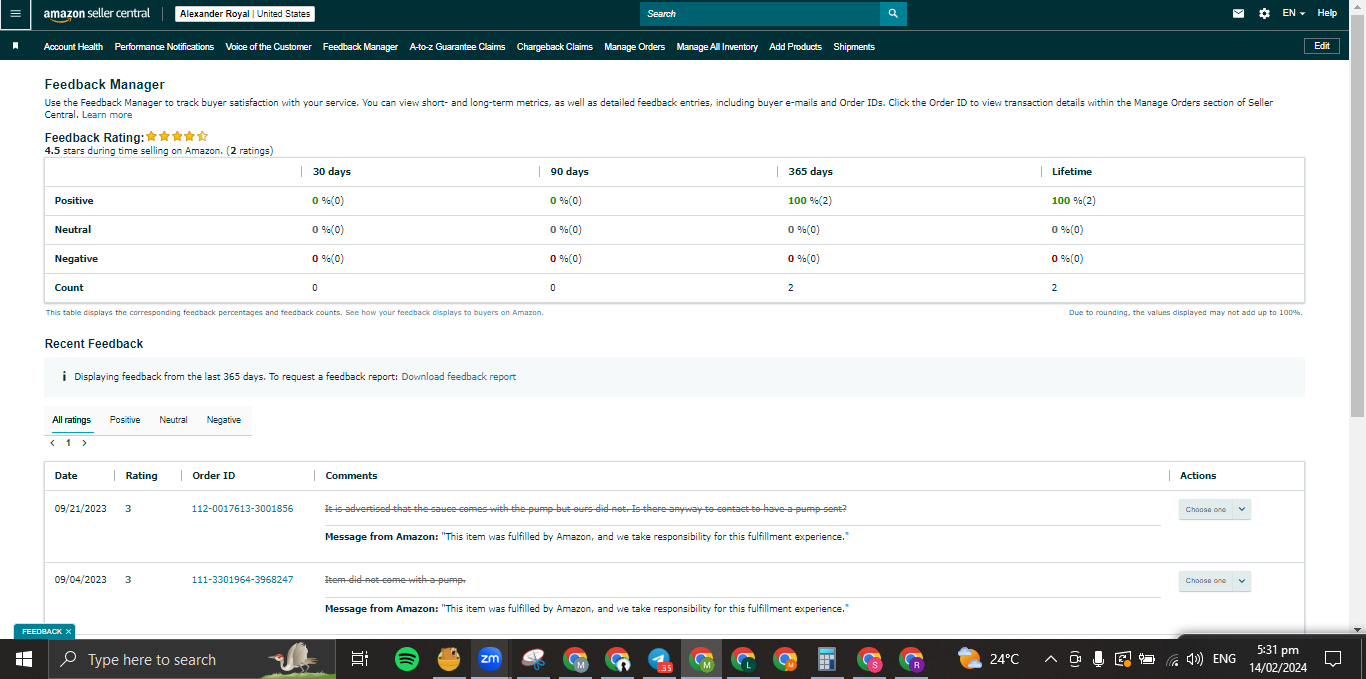The image size is (1366, 679).
Task: Click the Help link at top right
Action: click(x=1327, y=13)
